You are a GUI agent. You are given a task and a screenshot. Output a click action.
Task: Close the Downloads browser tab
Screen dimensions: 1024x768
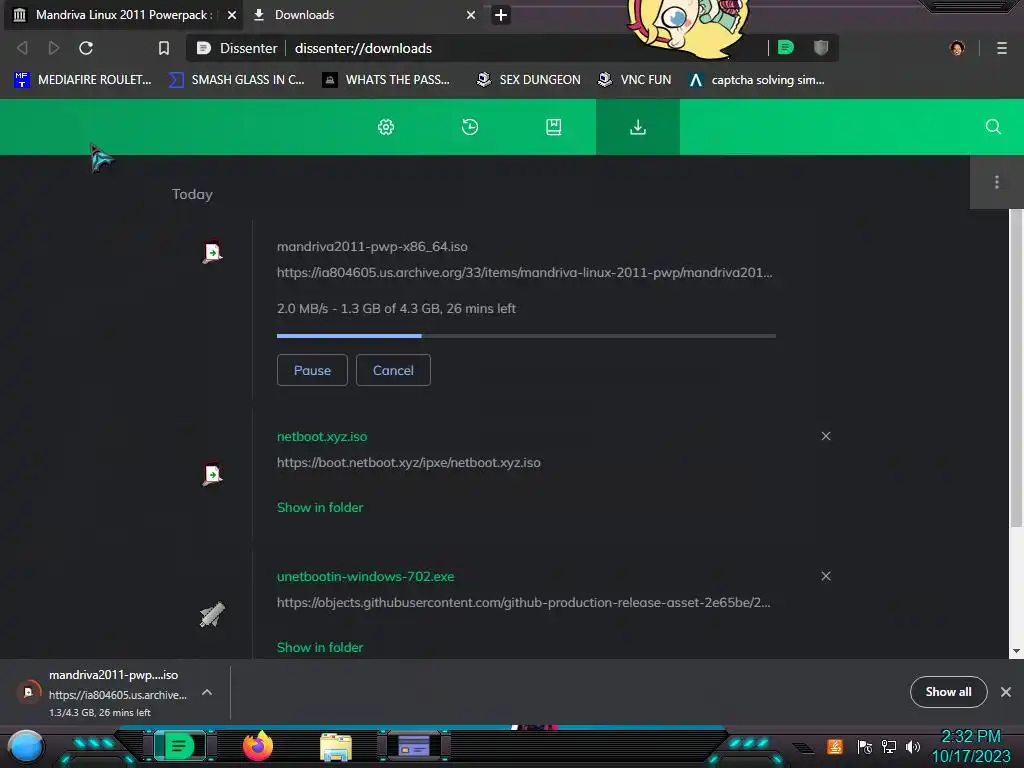[x=471, y=15]
